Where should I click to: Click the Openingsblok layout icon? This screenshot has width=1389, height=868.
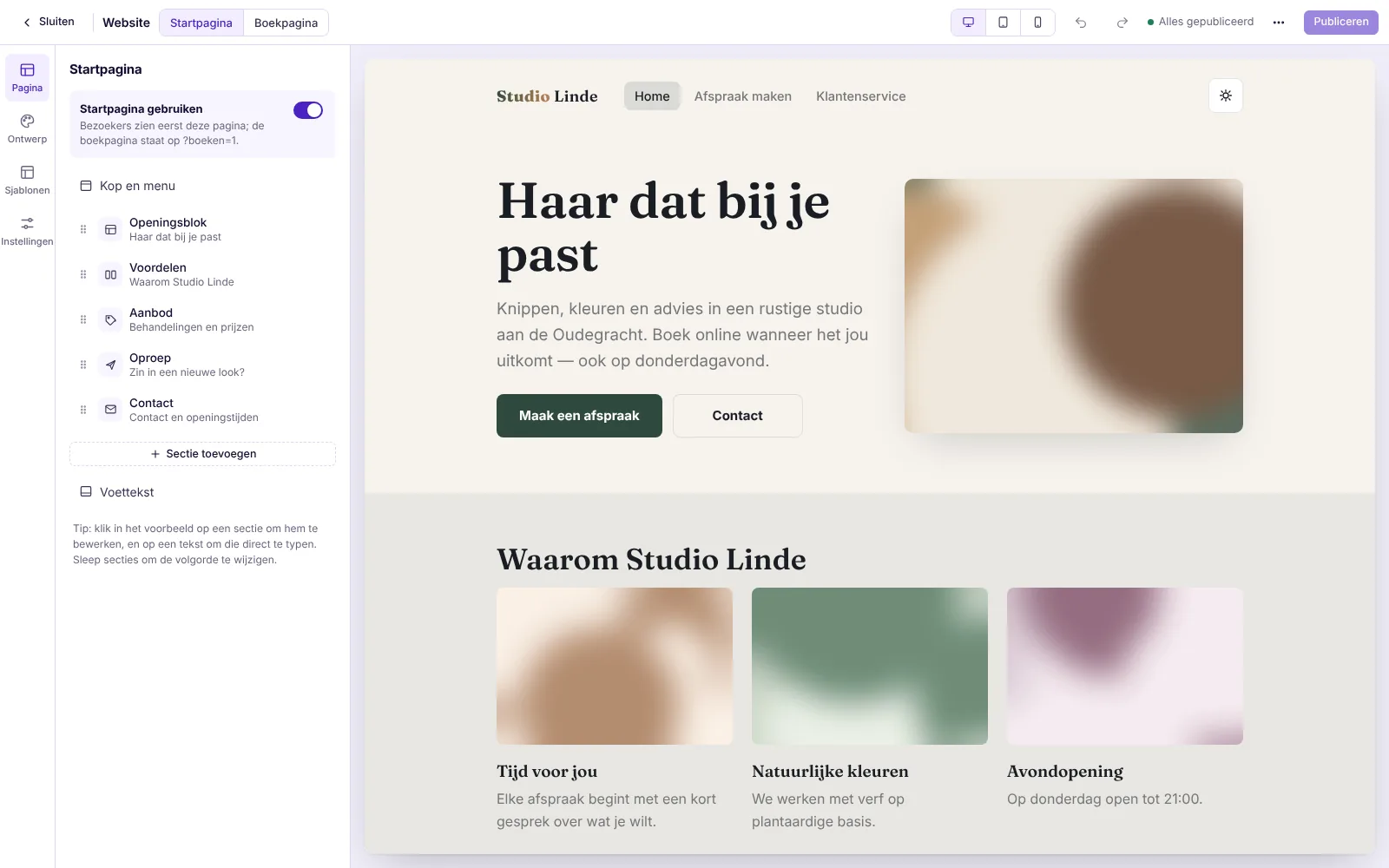click(x=110, y=229)
